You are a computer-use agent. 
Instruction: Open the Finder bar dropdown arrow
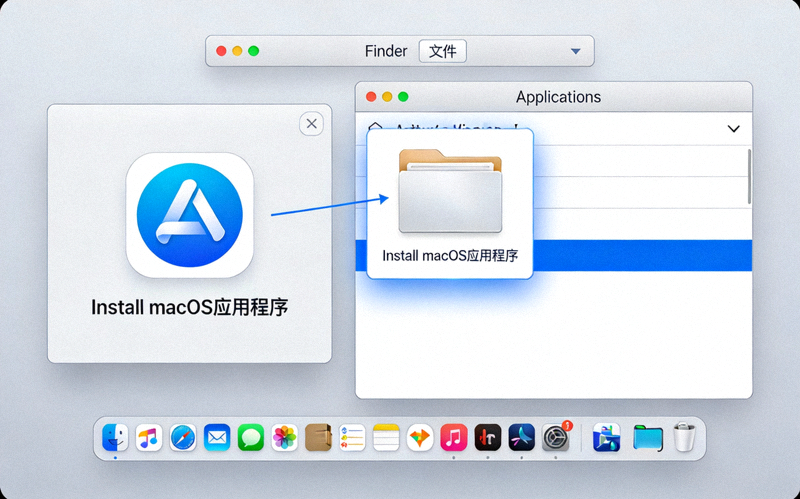click(576, 51)
